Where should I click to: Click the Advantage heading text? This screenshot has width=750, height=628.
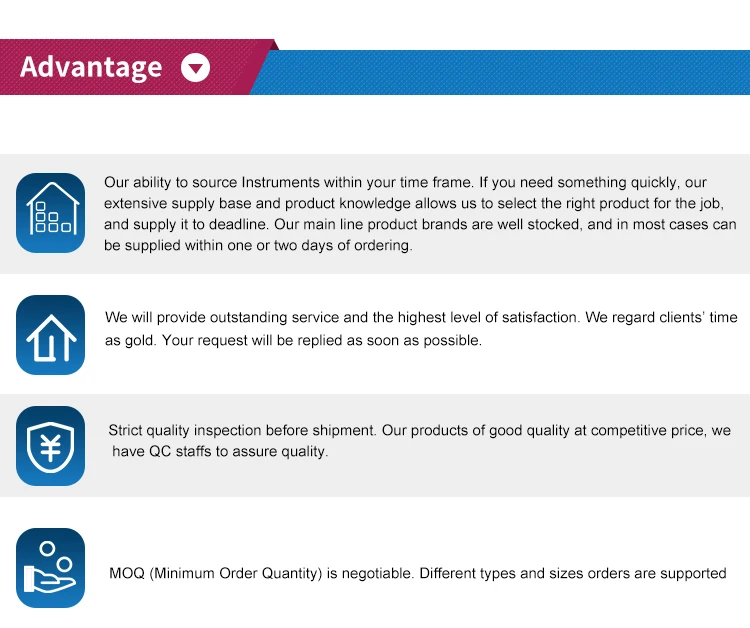click(91, 67)
